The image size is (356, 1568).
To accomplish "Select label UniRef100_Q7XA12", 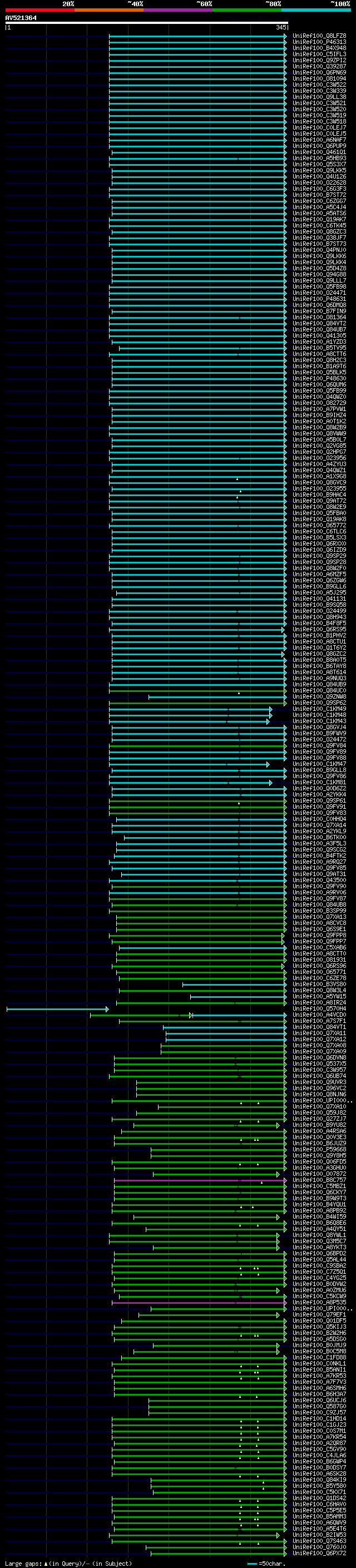I will 319,1039.
